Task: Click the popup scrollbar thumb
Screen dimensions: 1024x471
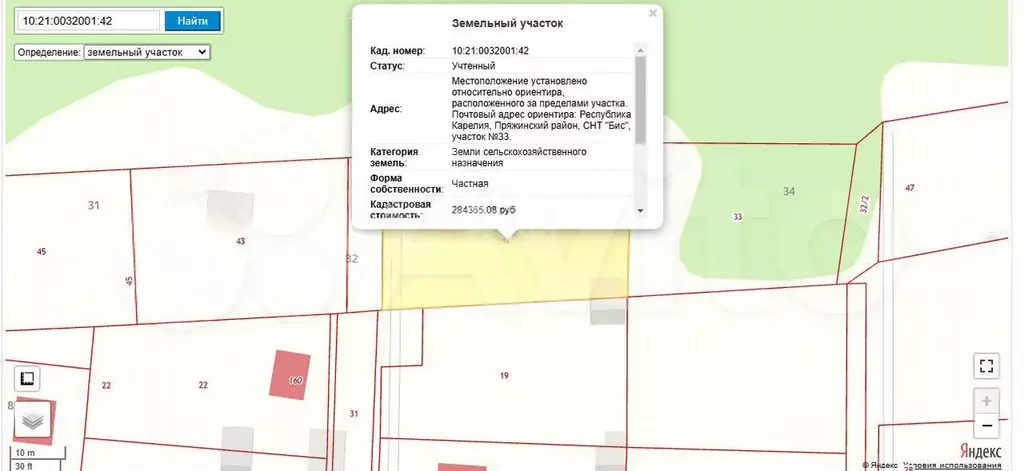Action: (x=640, y=100)
